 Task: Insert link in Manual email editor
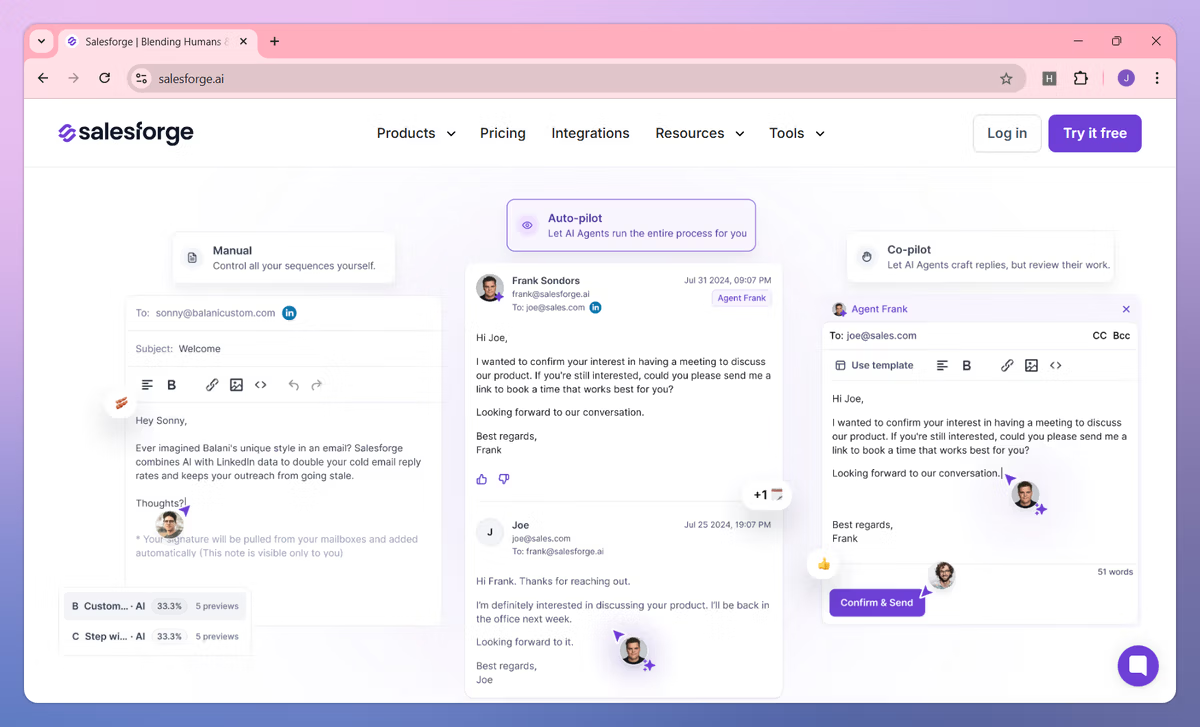(212, 385)
